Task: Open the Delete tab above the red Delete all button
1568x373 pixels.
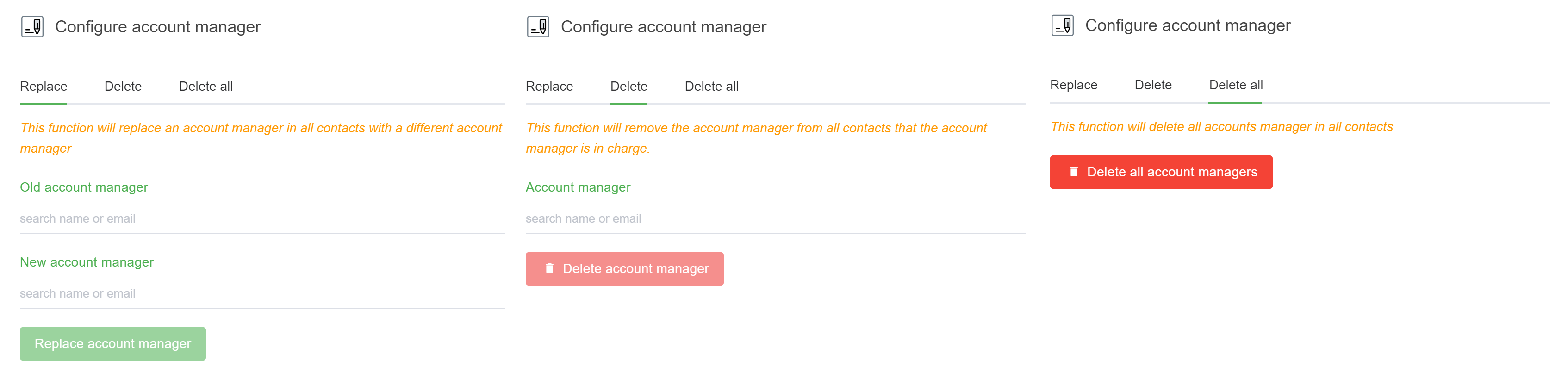Action: click(1153, 85)
